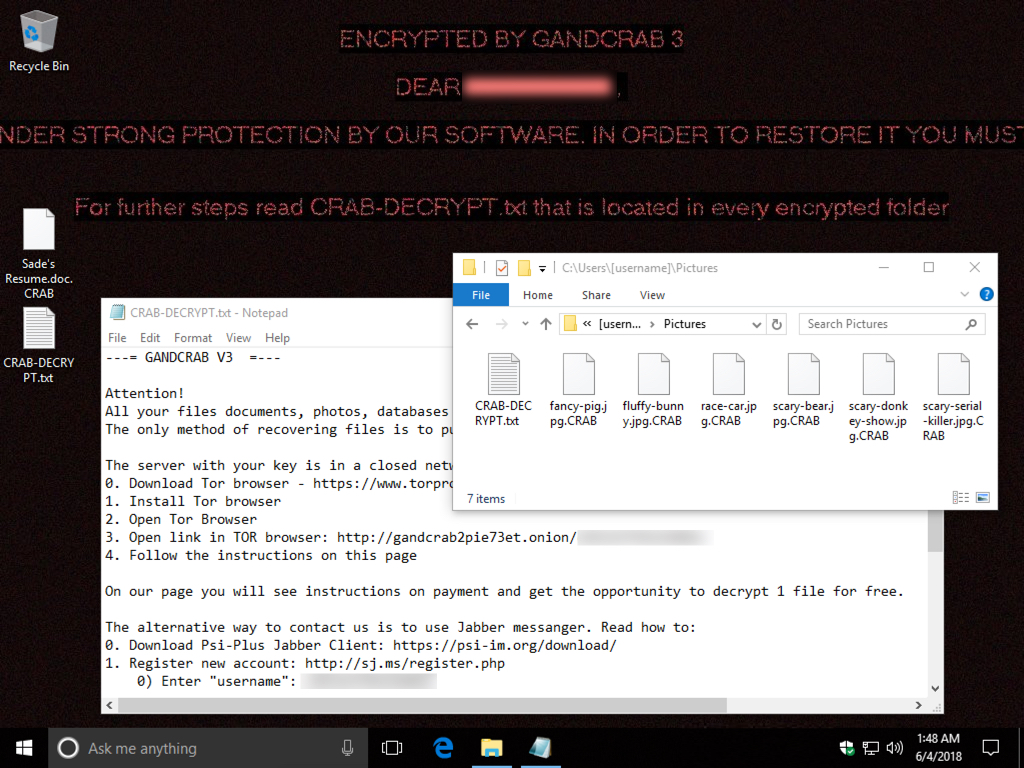Click Notepad horizontal scrollbar thumb
Viewport: 1024px width, 768px height.
tap(423, 705)
